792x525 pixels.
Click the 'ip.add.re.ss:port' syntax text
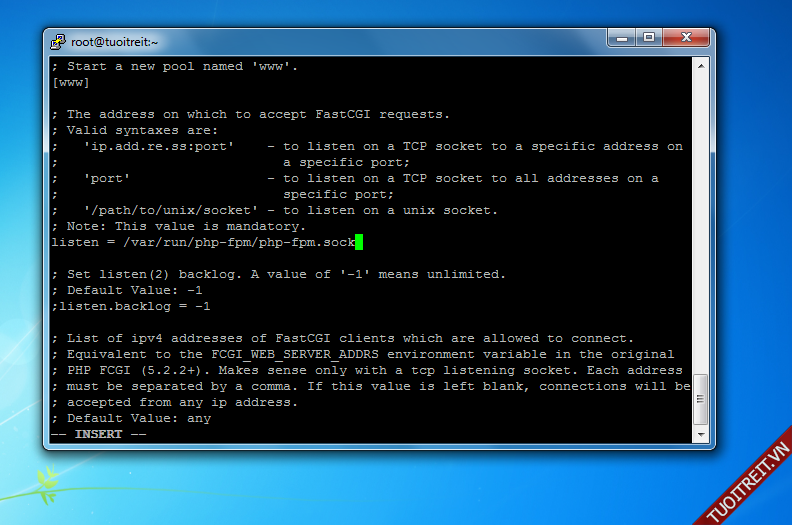point(159,147)
